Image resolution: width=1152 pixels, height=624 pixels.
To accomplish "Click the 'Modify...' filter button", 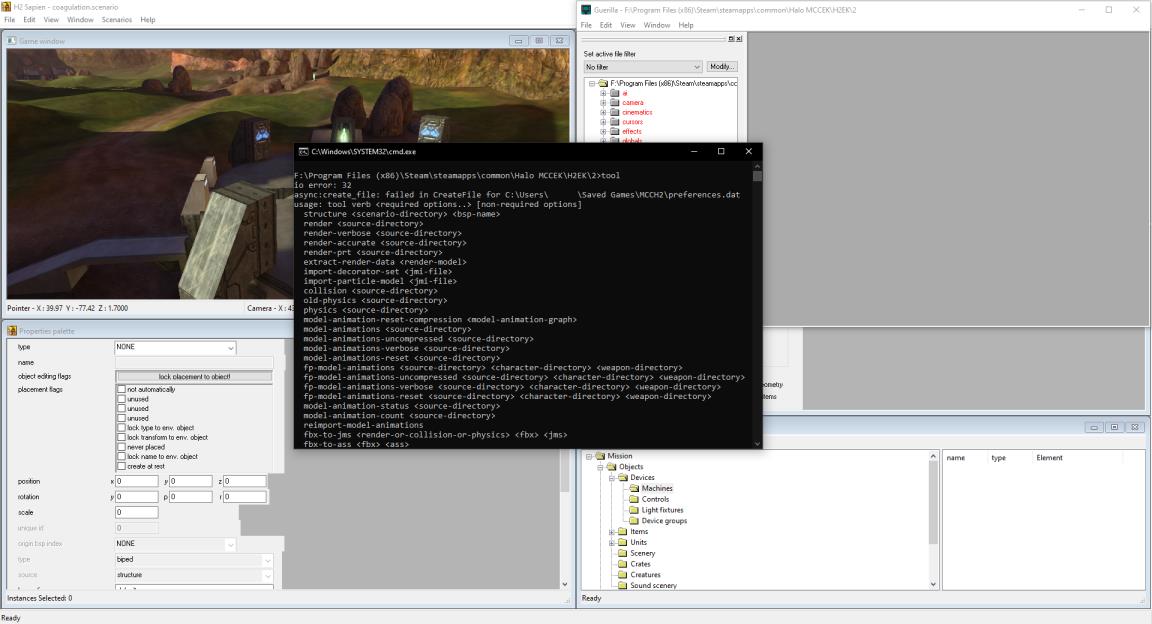I will click(721, 67).
